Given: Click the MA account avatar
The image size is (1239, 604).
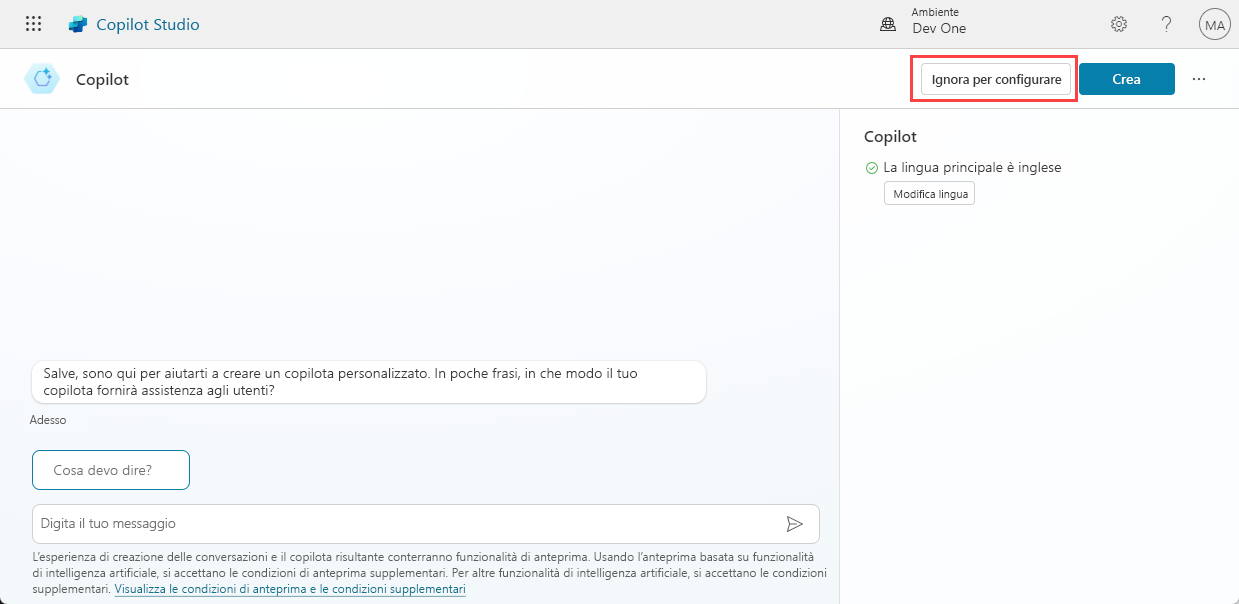Looking at the screenshot, I should 1214,23.
